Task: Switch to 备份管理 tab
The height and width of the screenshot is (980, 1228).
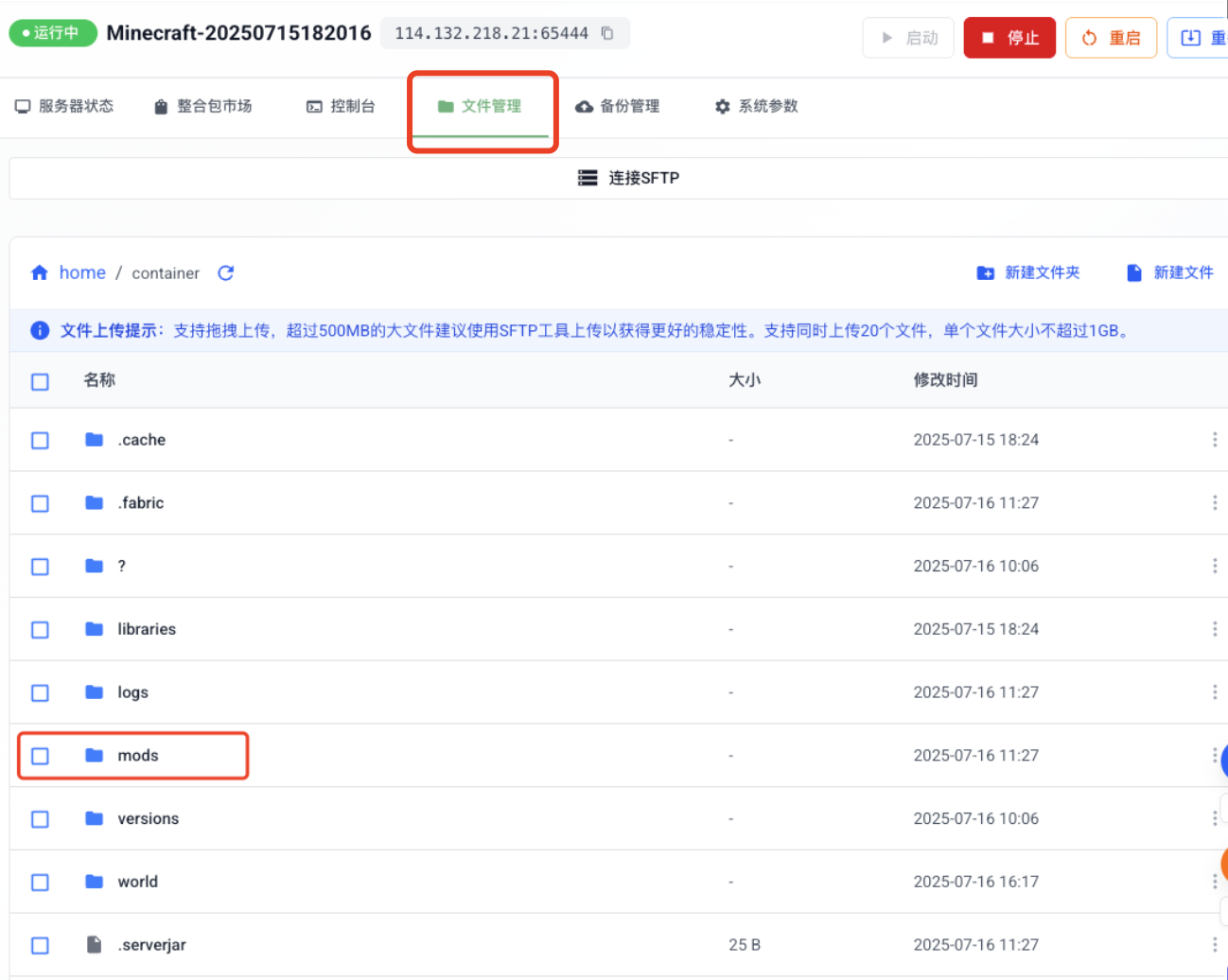Action: point(618,106)
